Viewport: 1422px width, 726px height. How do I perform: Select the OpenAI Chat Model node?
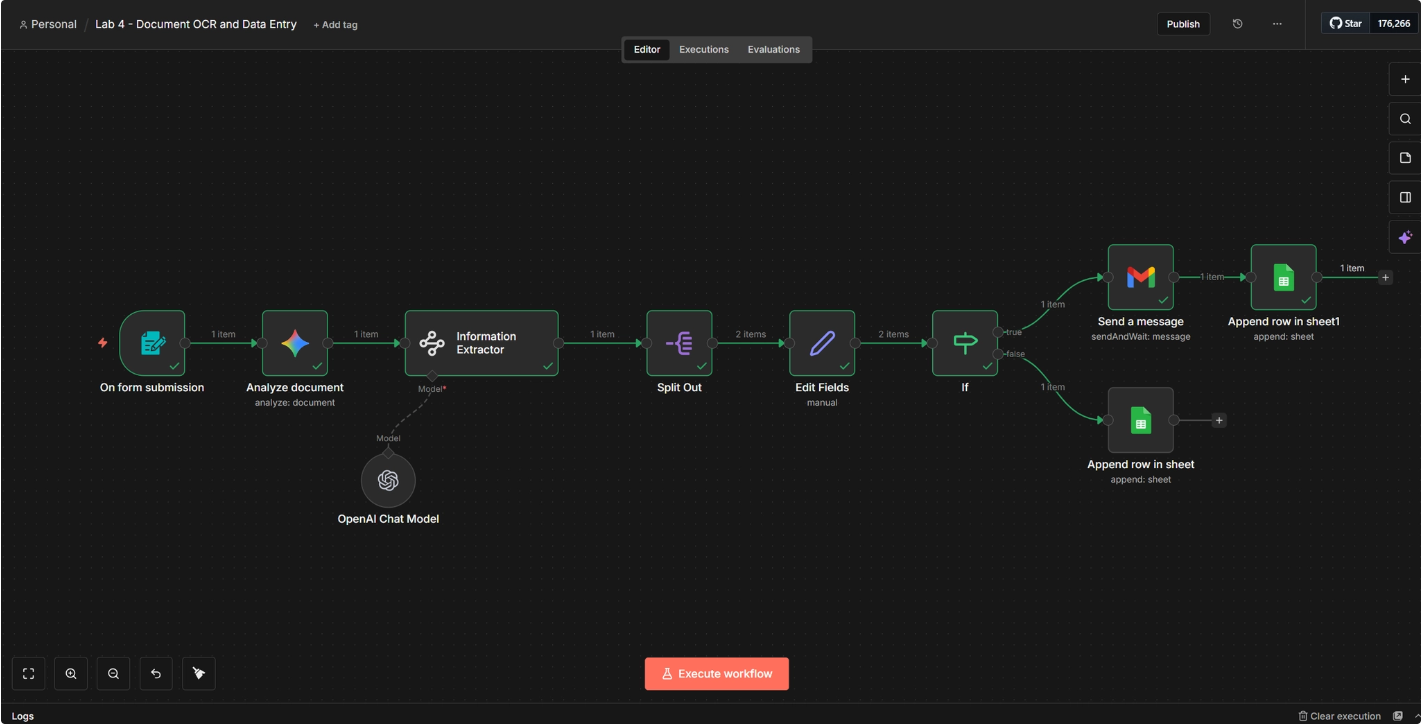[x=389, y=480]
